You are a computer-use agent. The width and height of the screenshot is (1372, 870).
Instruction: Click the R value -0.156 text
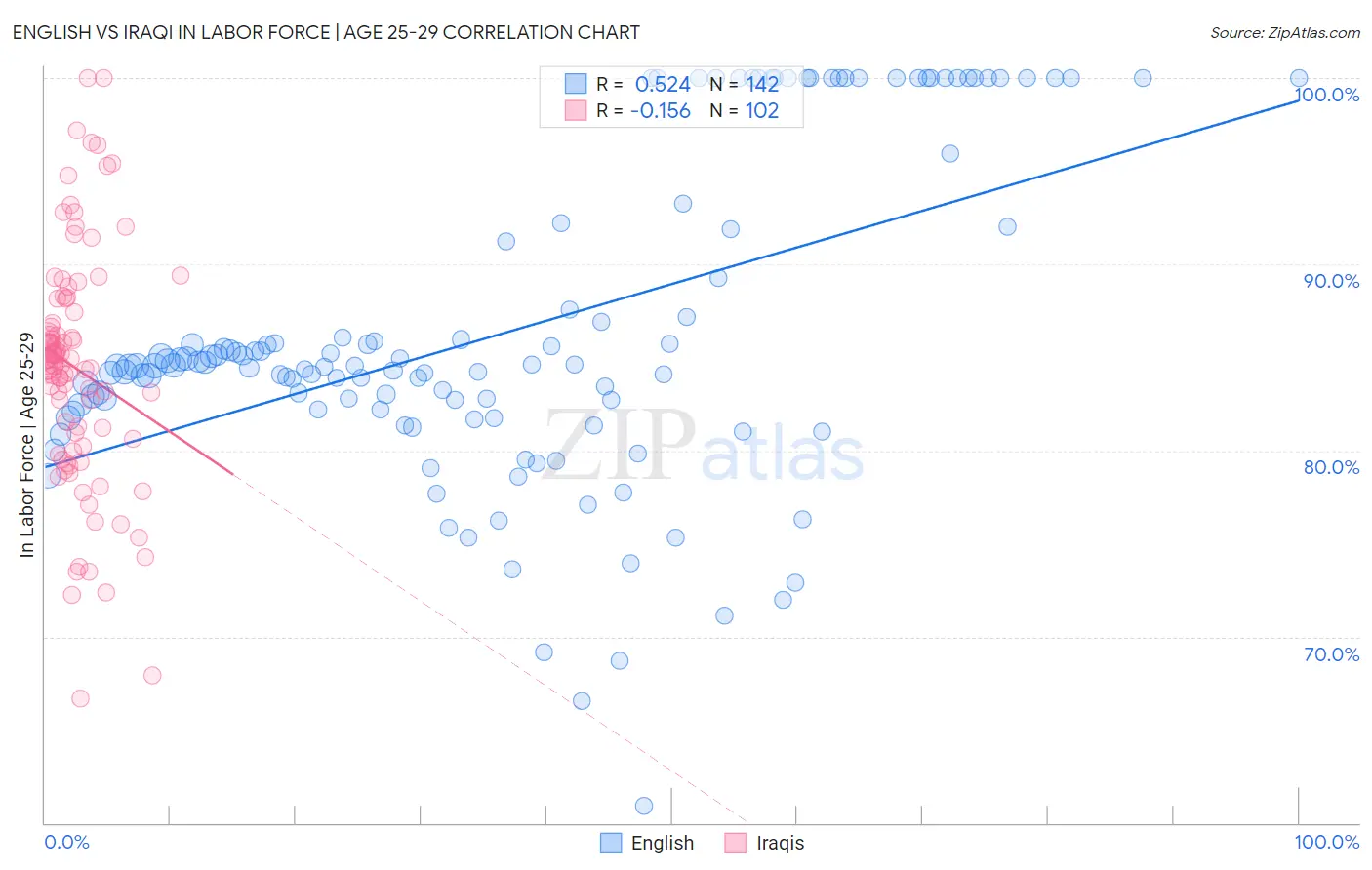pyautogui.click(x=661, y=110)
